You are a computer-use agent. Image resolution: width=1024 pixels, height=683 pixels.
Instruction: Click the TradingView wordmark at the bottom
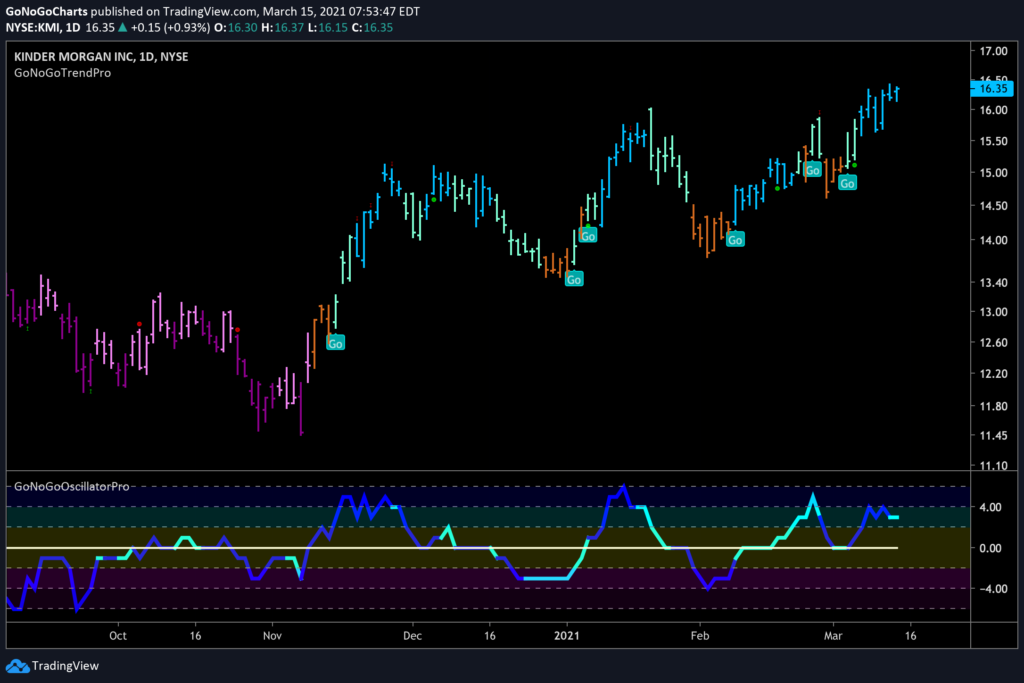tap(65, 666)
